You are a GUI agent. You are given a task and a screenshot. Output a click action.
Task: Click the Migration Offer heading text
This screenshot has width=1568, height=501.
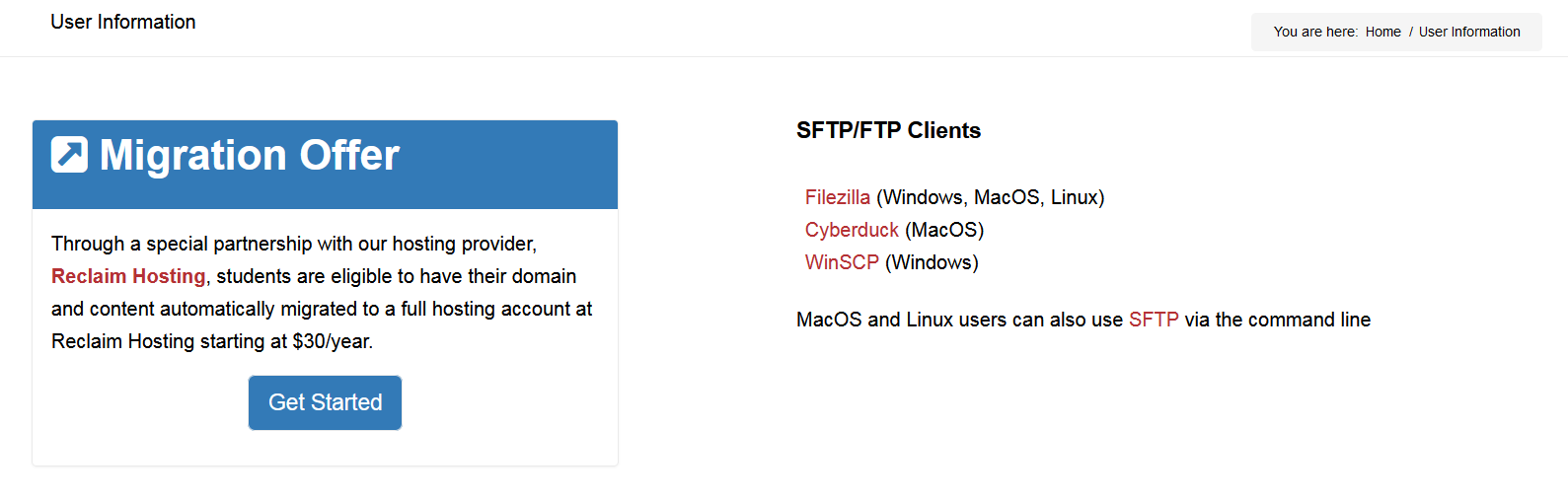click(250, 155)
